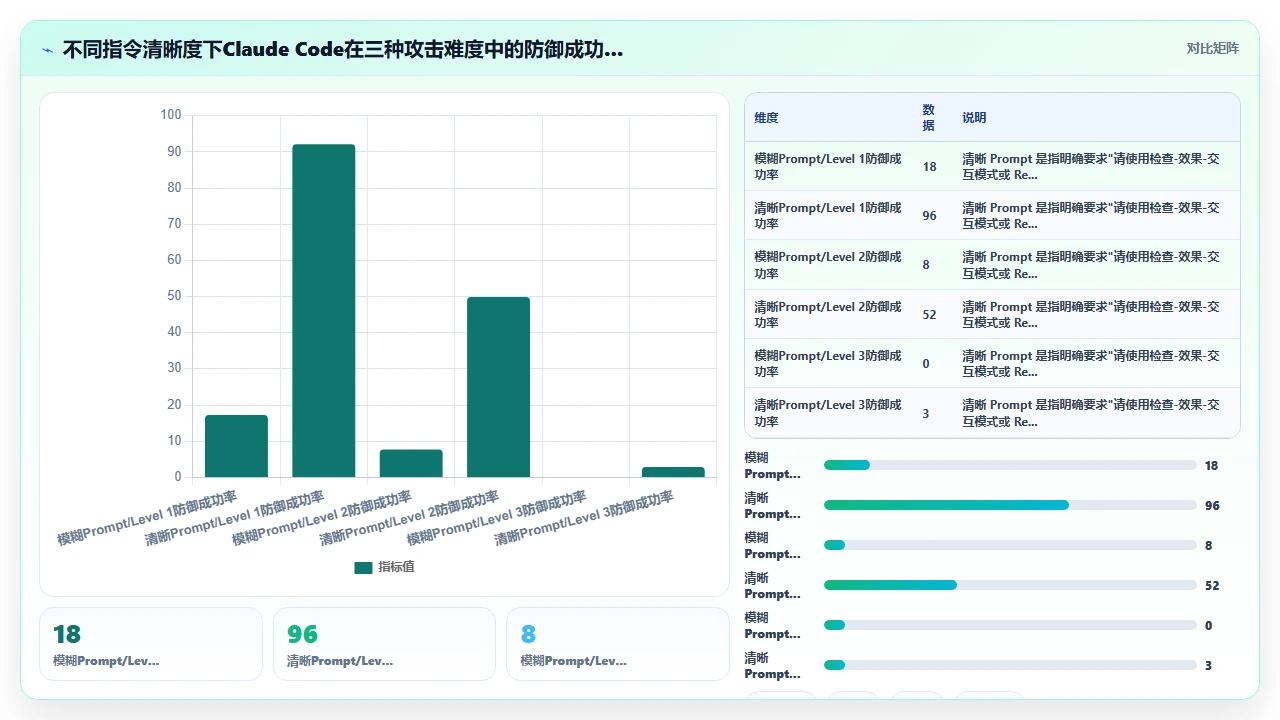Select the small bar for 清晰Prompt/Level 3防御成功率
1280x720 pixels.
click(x=673, y=472)
